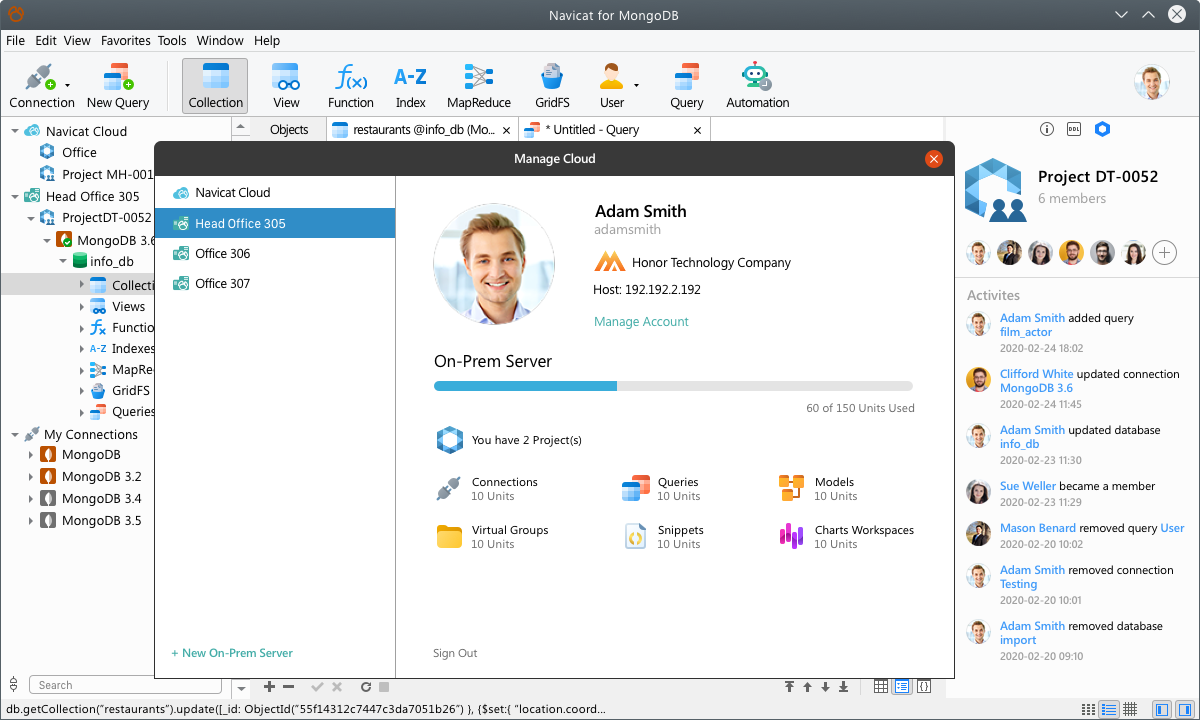This screenshot has height=720, width=1200.
Task: Select Project MH-001 tree item
Action: tap(96, 174)
